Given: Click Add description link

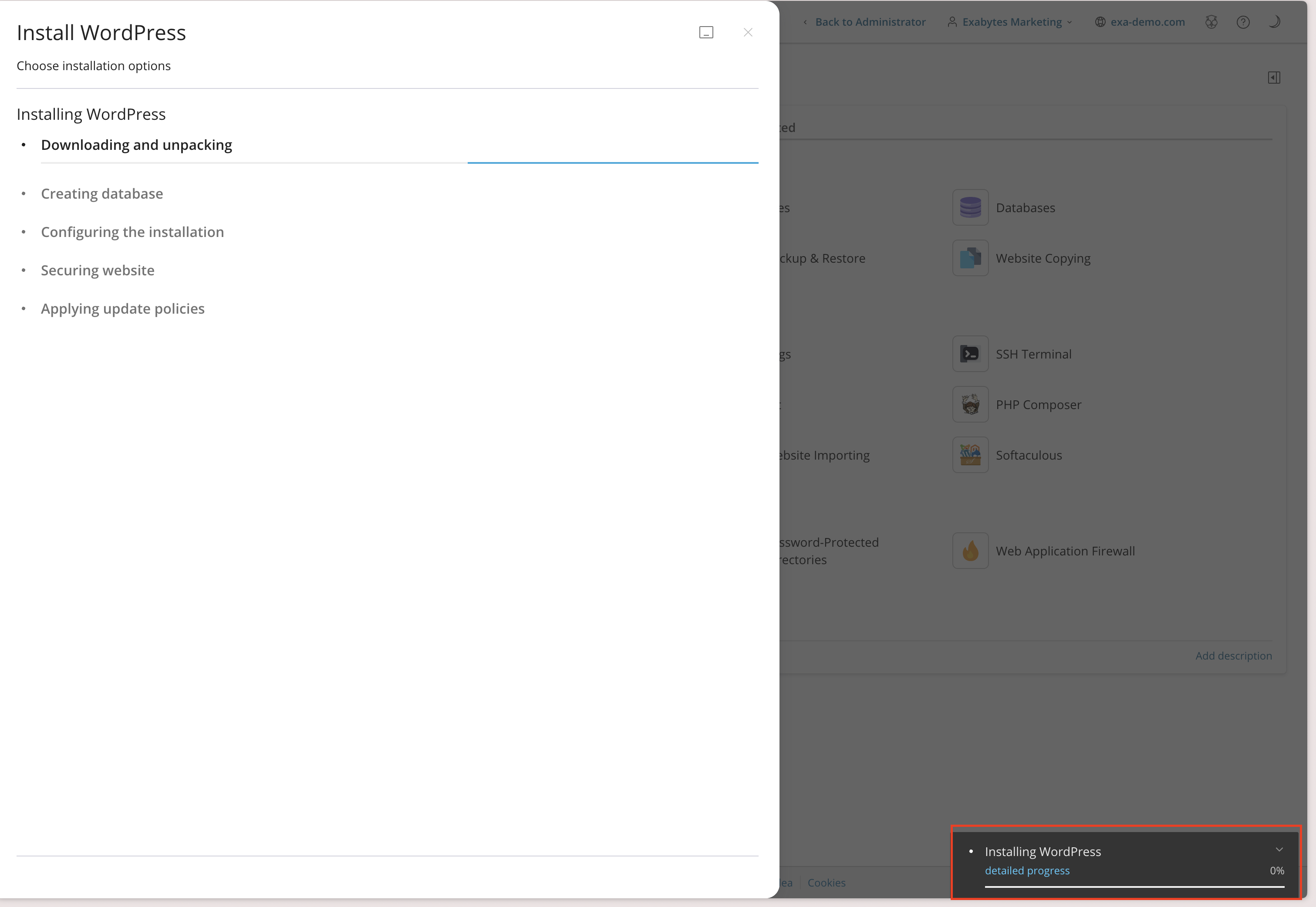Looking at the screenshot, I should pyautogui.click(x=1233, y=656).
